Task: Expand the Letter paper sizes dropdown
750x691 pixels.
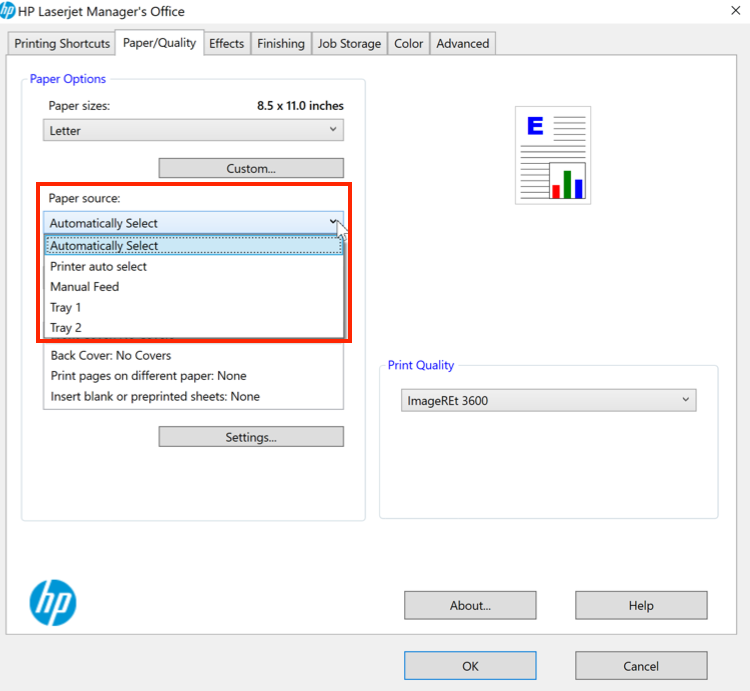Action: (193, 130)
